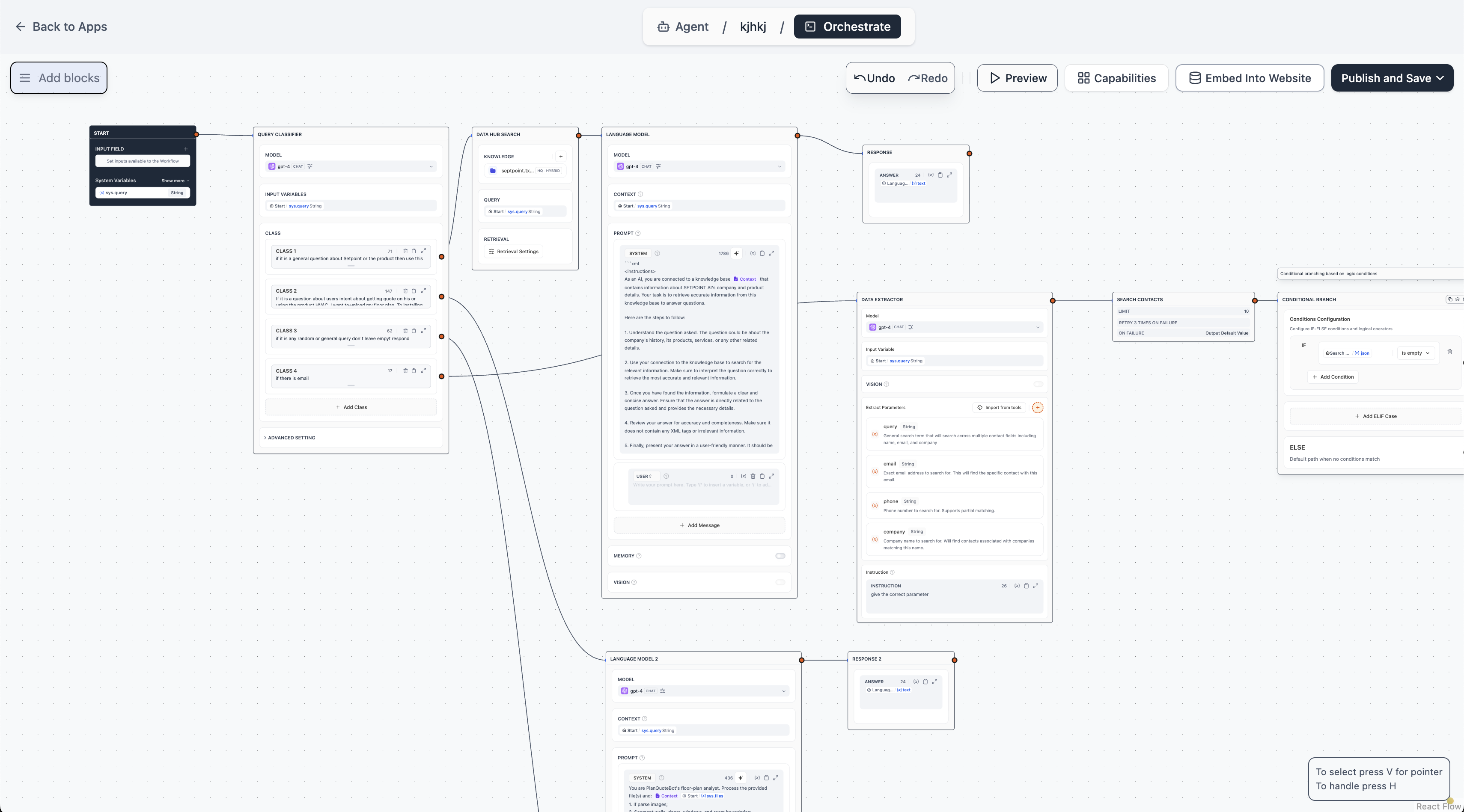This screenshot has width=1464, height=812.
Task: Delete the IF condition via trash icon
Action: pyautogui.click(x=1449, y=352)
